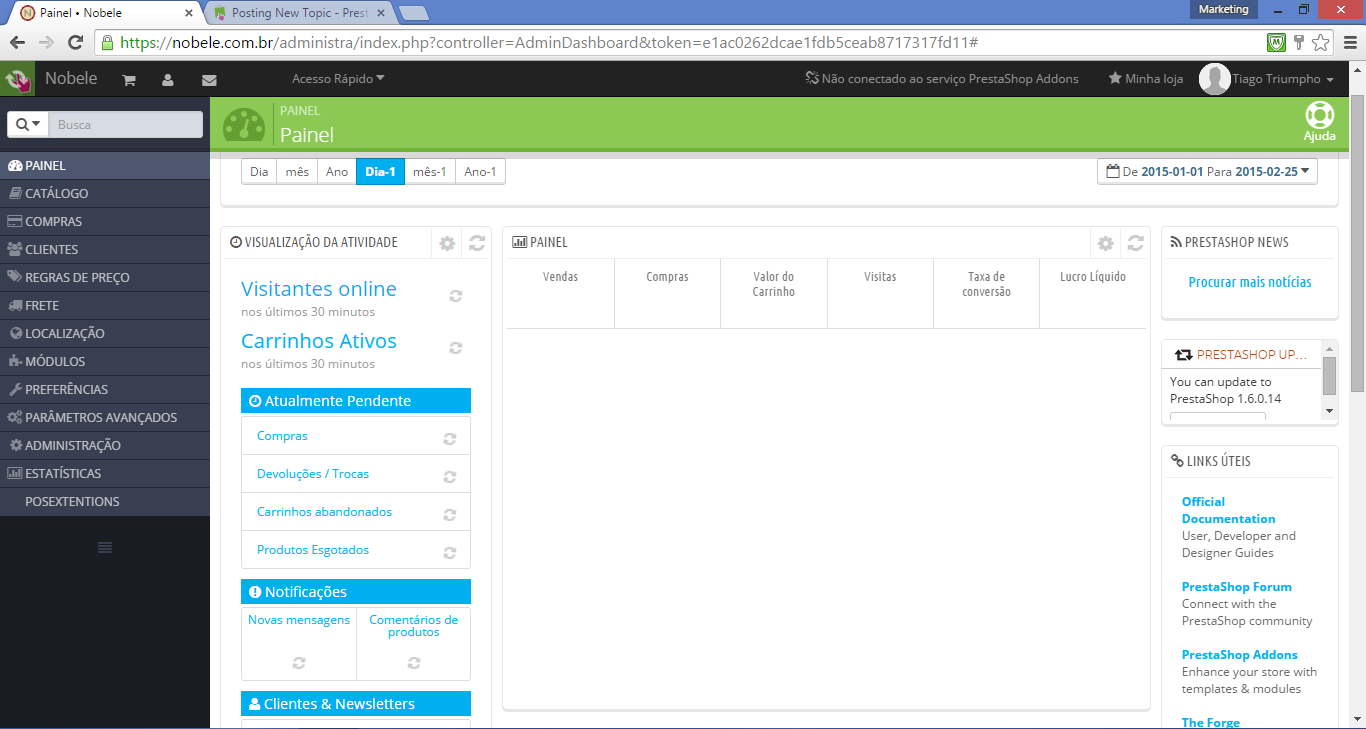Image resolution: width=1366 pixels, height=729 pixels.
Task: Open the Tiago Triumpho account dropdown
Action: (x=1266, y=79)
